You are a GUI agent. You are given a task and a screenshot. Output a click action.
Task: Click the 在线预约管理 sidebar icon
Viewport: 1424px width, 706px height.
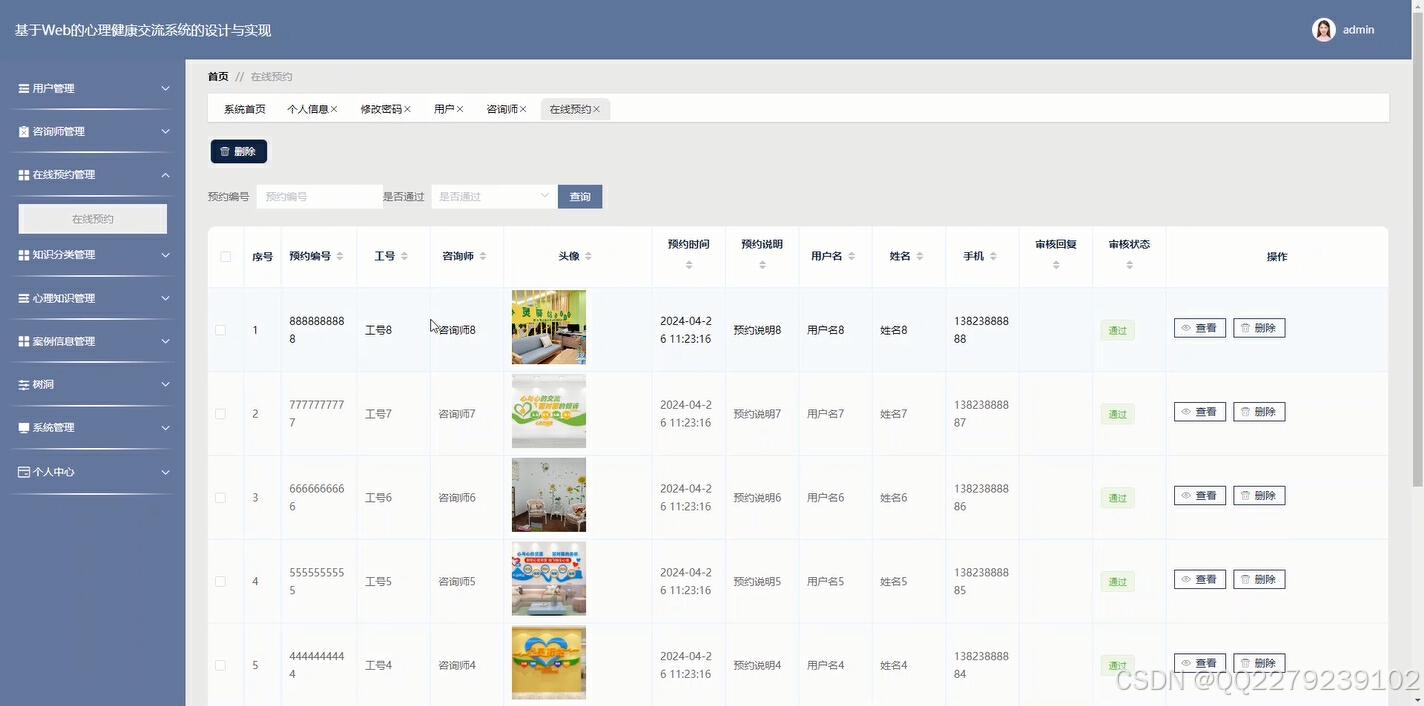click(x=23, y=174)
